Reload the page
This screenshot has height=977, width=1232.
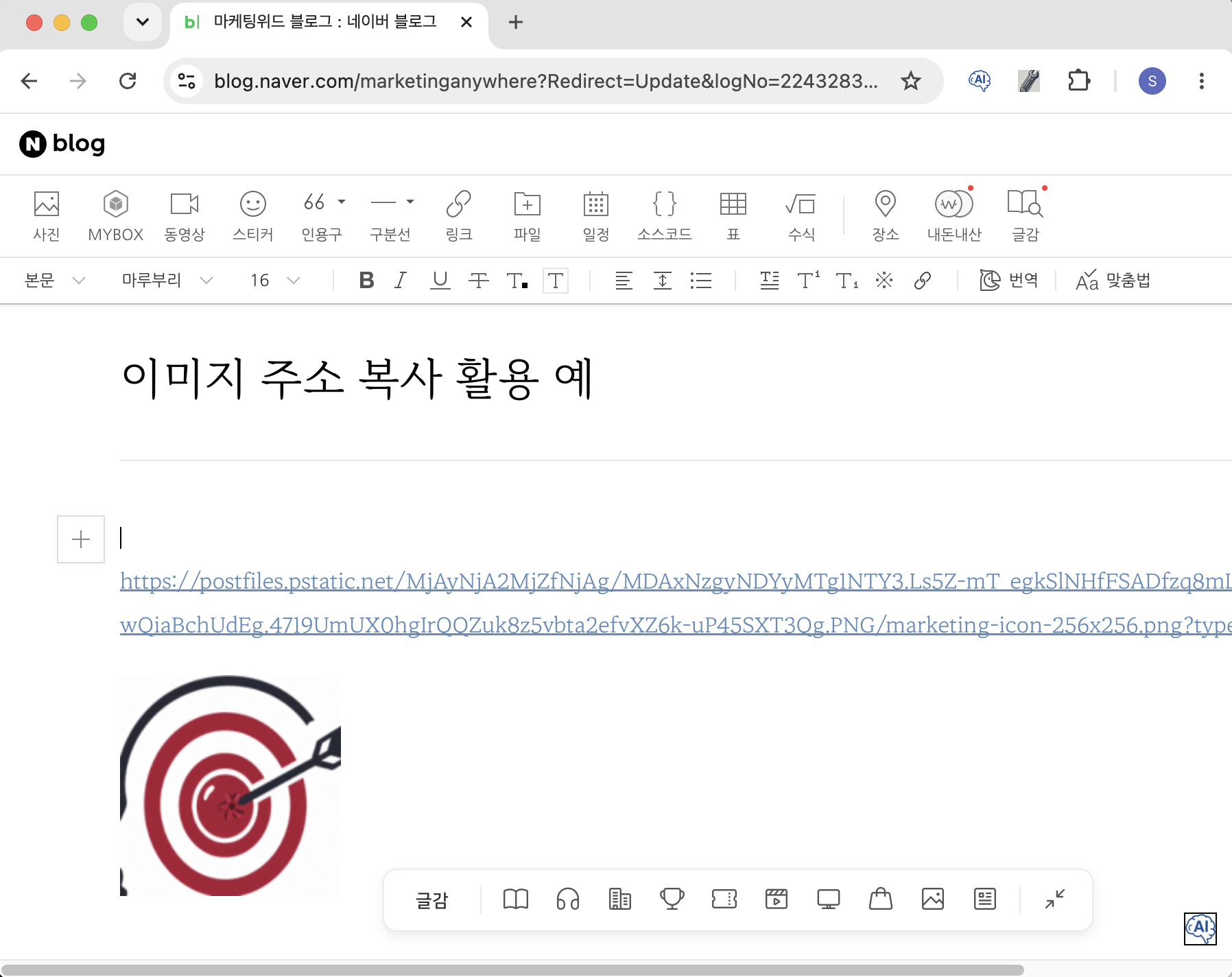pyautogui.click(x=128, y=81)
